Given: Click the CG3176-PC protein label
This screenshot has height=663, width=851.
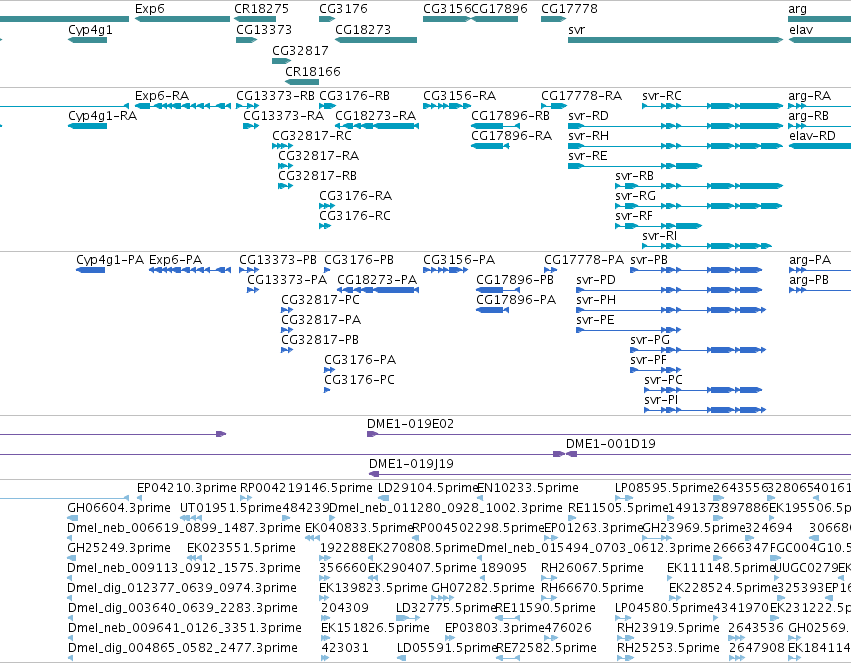Looking at the screenshot, I should 359,379.
